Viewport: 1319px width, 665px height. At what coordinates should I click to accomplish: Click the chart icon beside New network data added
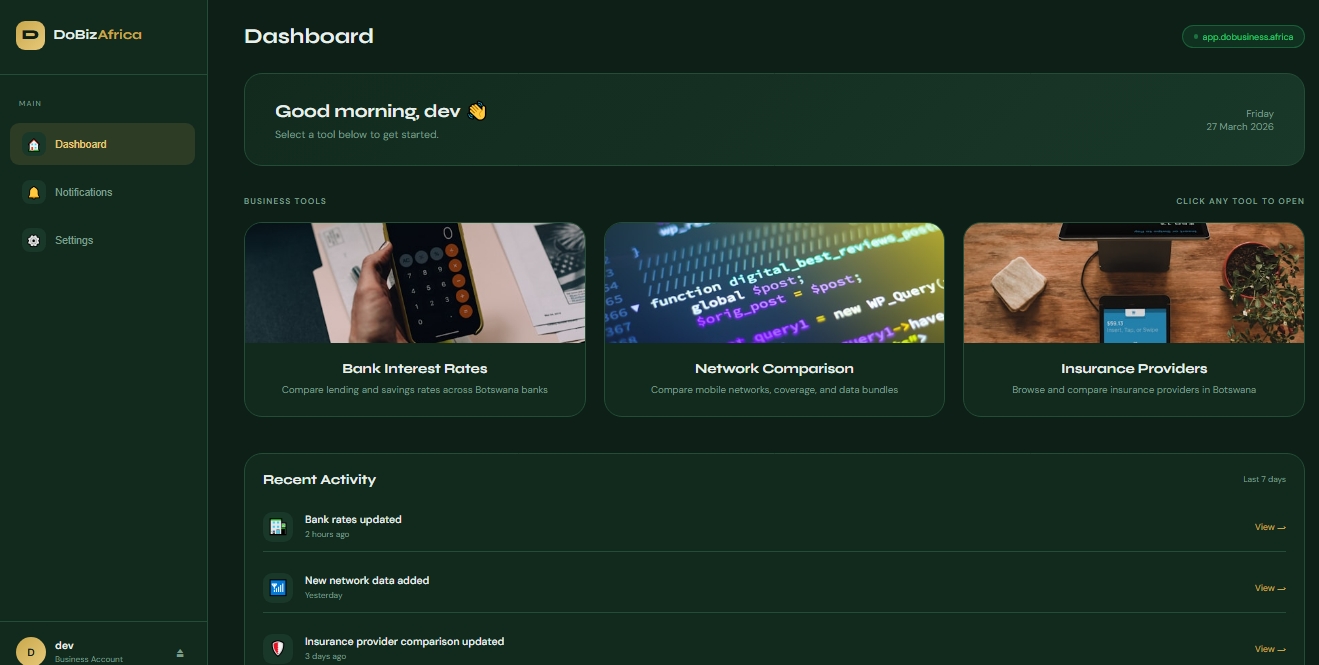278,587
